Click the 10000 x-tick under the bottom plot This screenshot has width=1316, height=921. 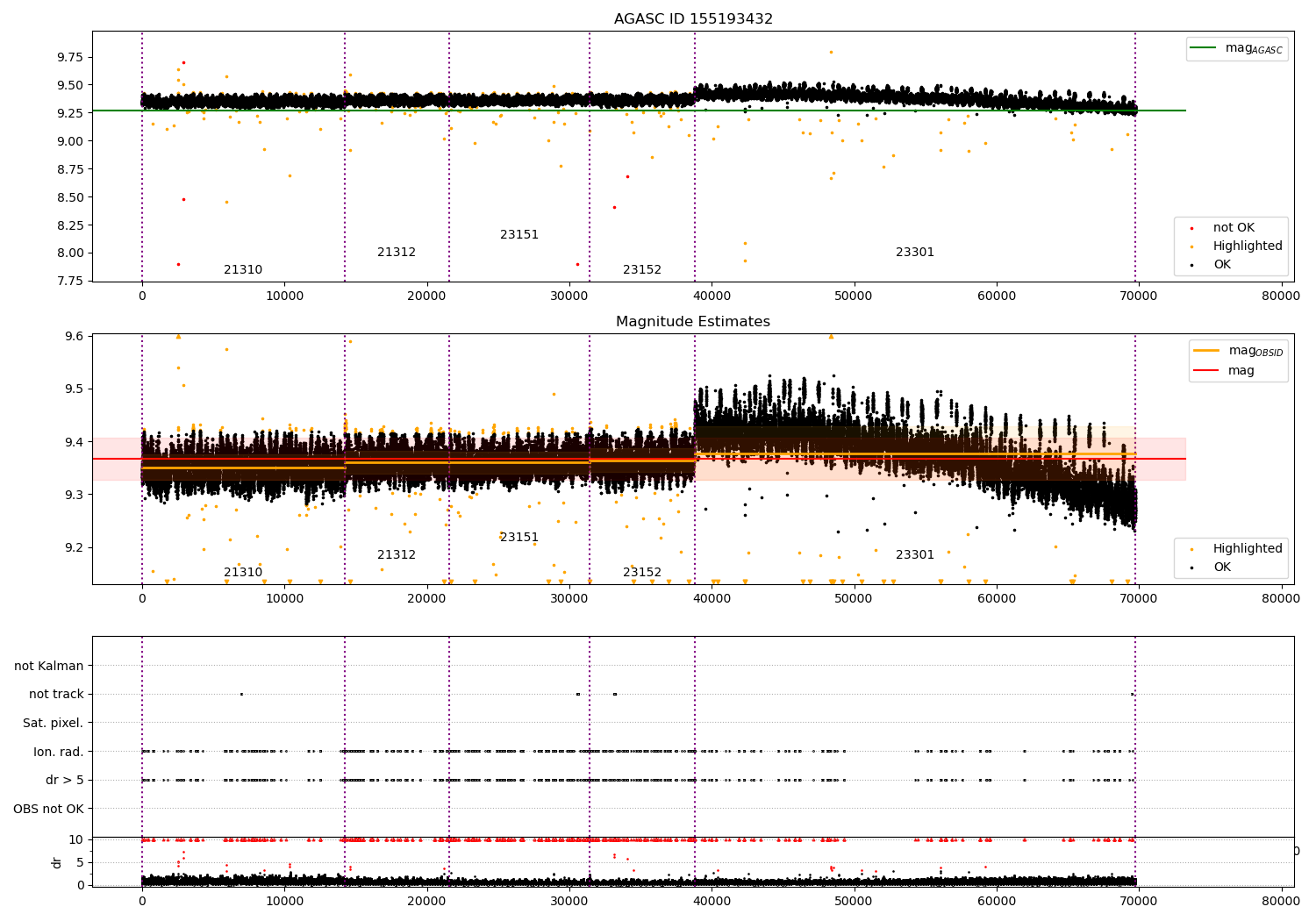(x=284, y=901)
